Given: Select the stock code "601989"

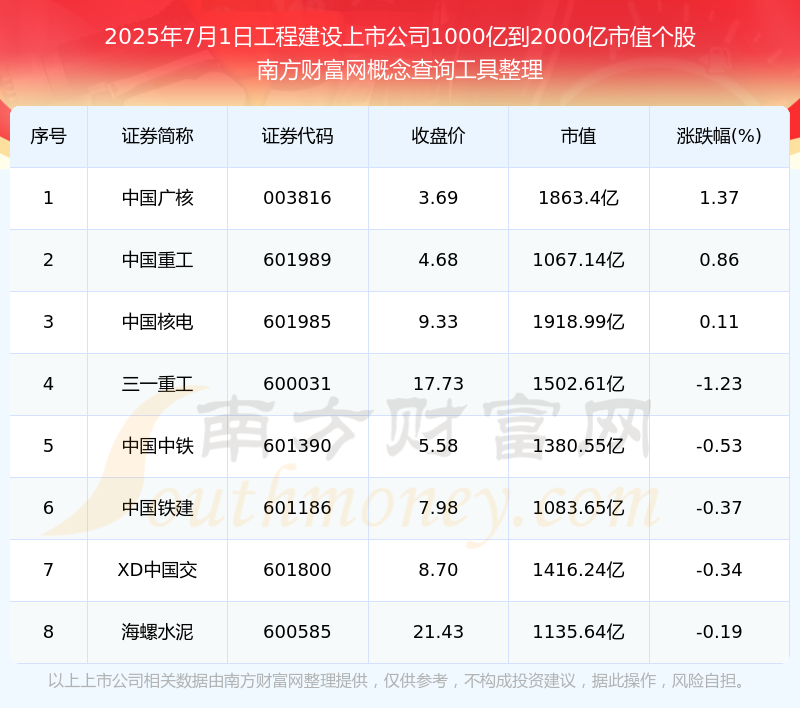Looking at the screenshot, I should pos(297,260).
